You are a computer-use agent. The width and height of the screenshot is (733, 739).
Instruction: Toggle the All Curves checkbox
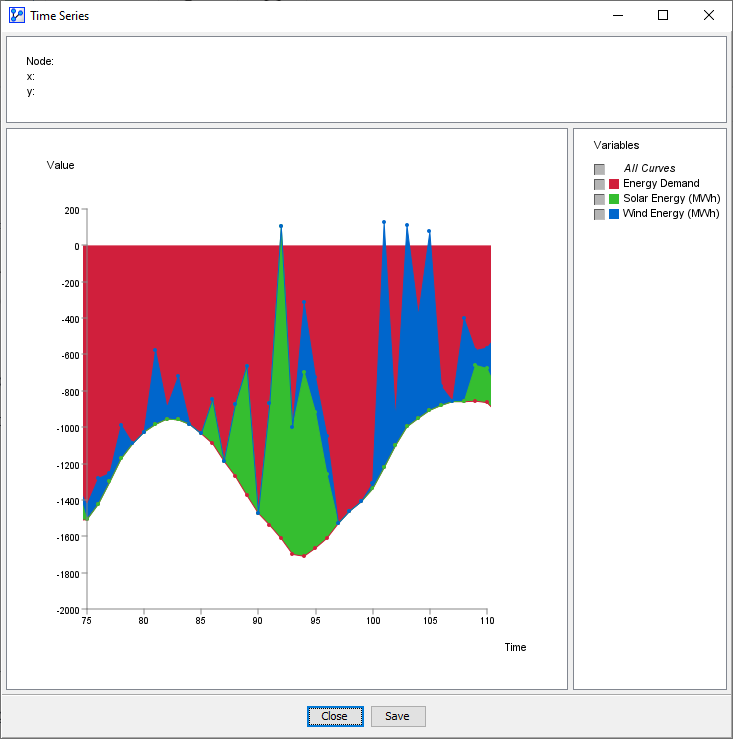click(599, 169)
